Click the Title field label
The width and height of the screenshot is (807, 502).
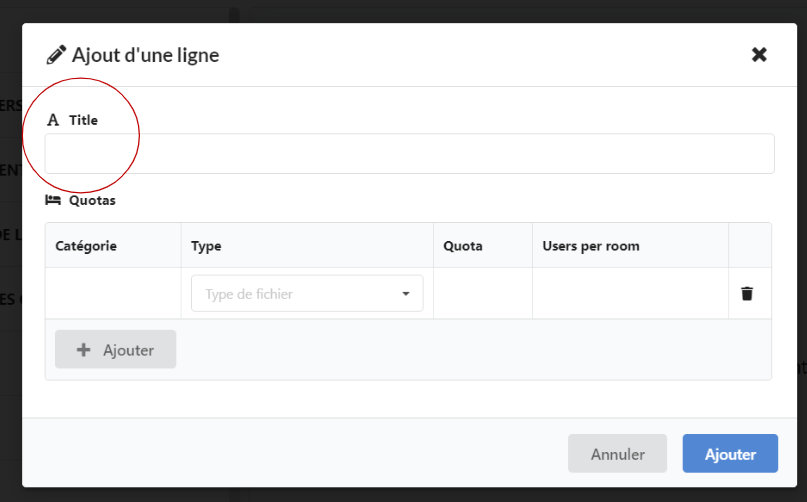click(x=83, y=120)
